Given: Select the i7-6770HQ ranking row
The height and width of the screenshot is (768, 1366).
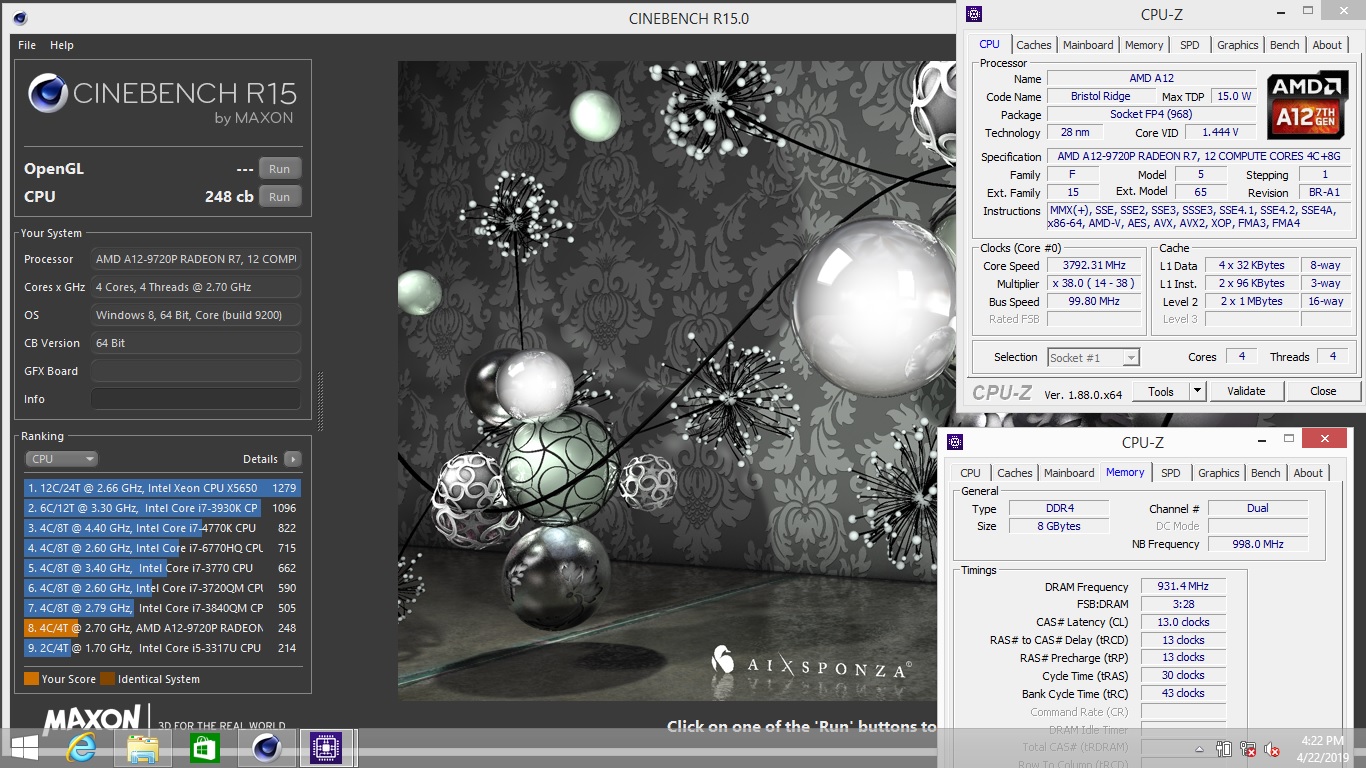Looking at the screenshot, I should pyautogui.click(x=163, y=548).
